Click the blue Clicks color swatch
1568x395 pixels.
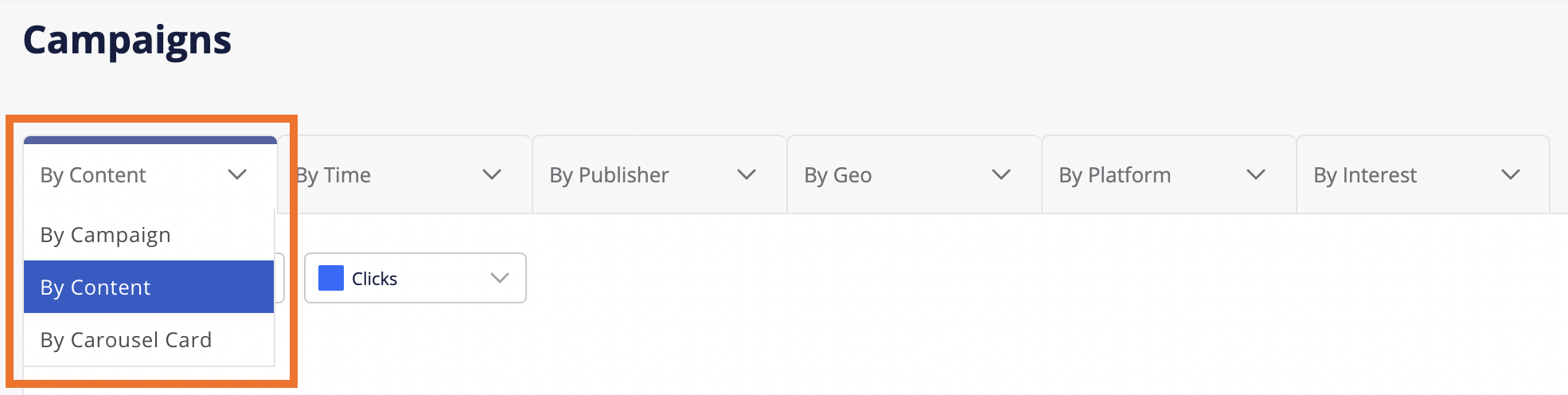[331, 278]
